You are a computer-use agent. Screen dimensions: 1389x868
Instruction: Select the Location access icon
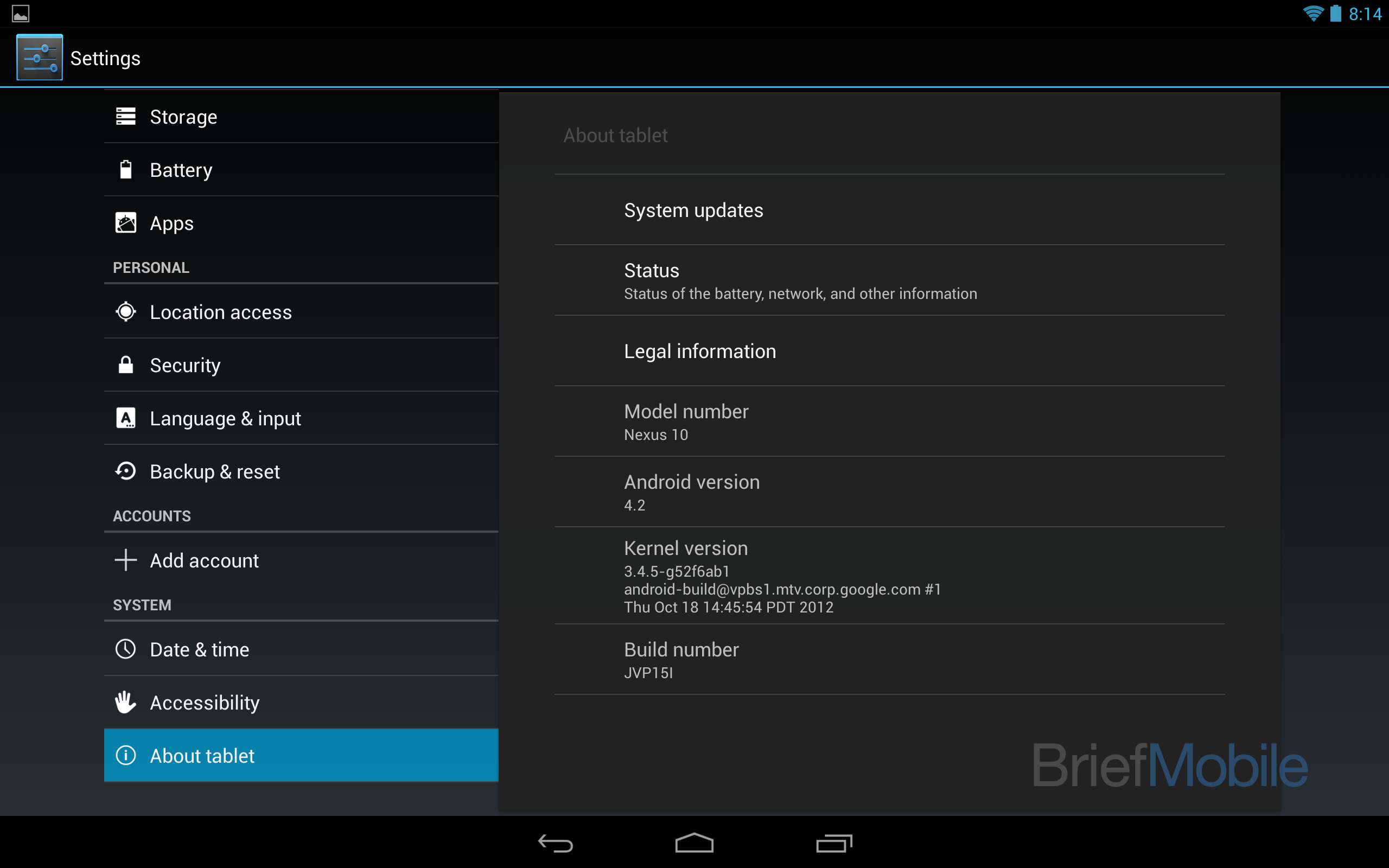tap(126, 312)
